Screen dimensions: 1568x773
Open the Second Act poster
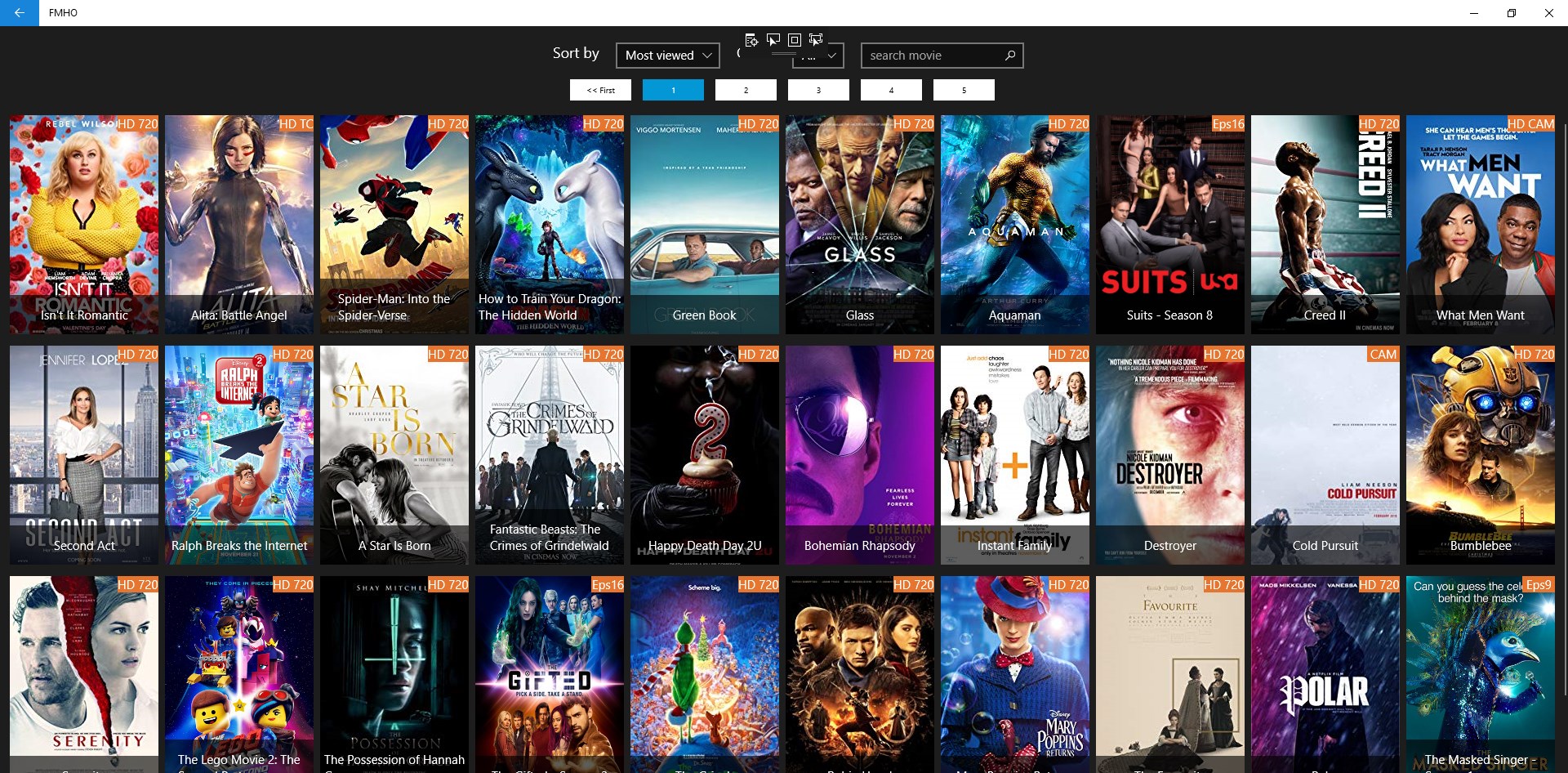click(x=84, y=455)
